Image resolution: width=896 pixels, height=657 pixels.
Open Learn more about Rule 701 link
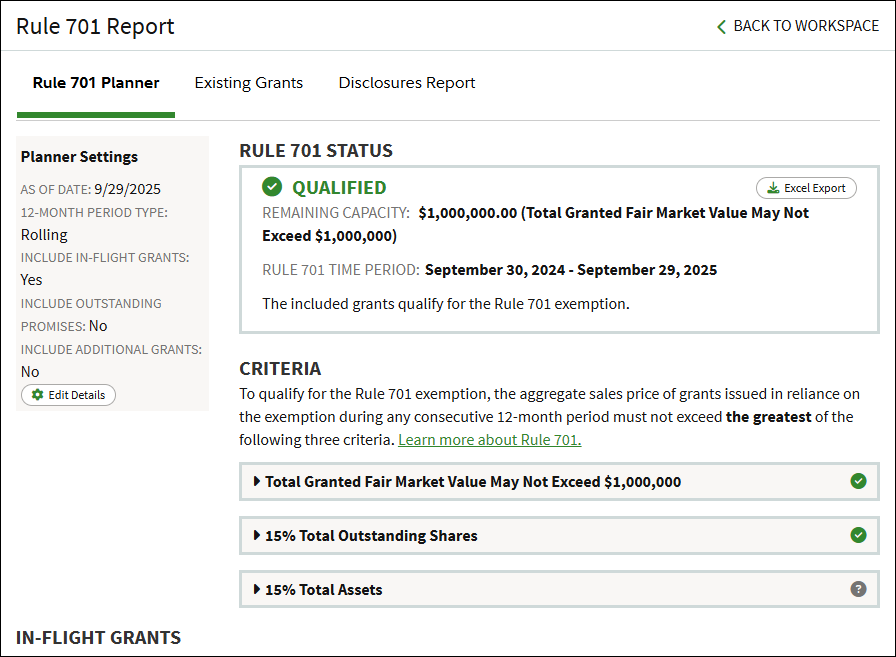click(490, 440)
